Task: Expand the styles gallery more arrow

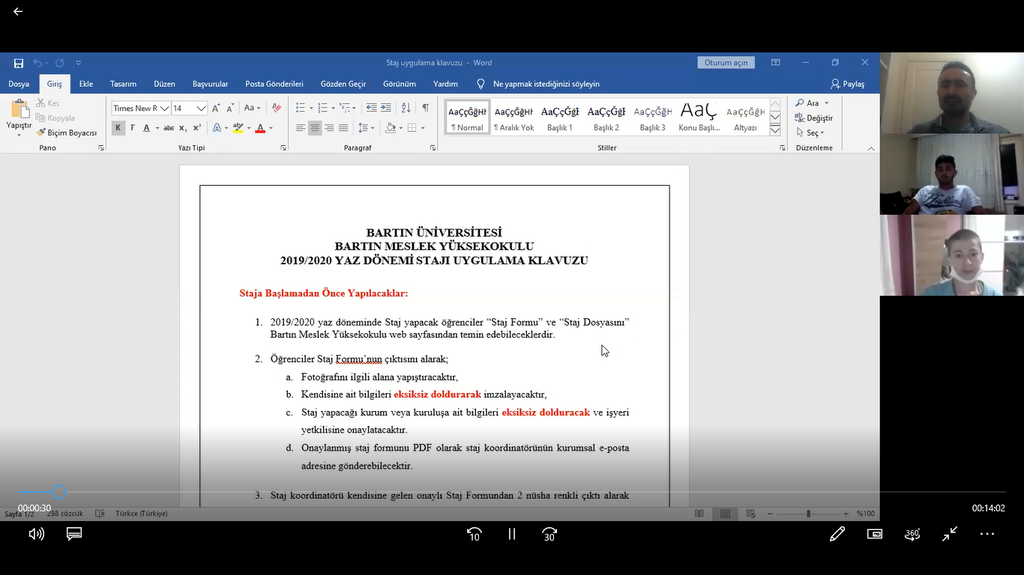Action: [775, 130]
